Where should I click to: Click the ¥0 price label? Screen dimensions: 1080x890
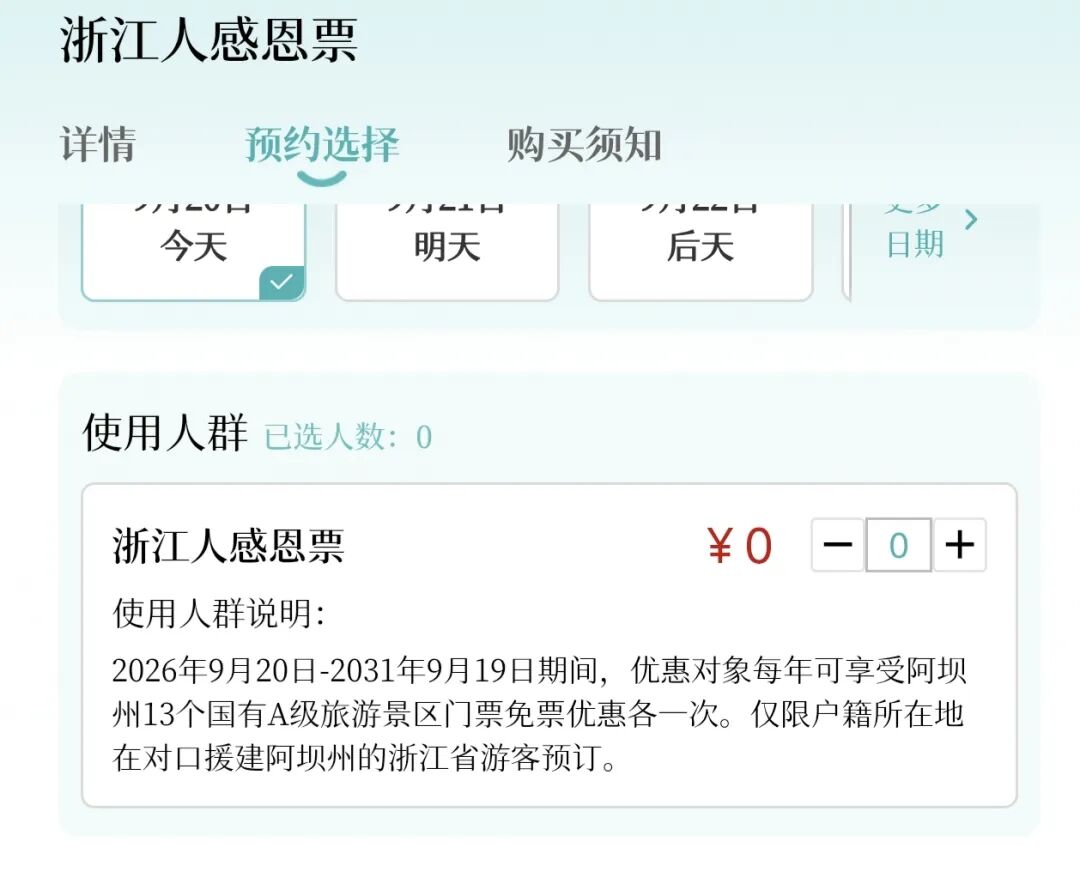tap(740, 546)
